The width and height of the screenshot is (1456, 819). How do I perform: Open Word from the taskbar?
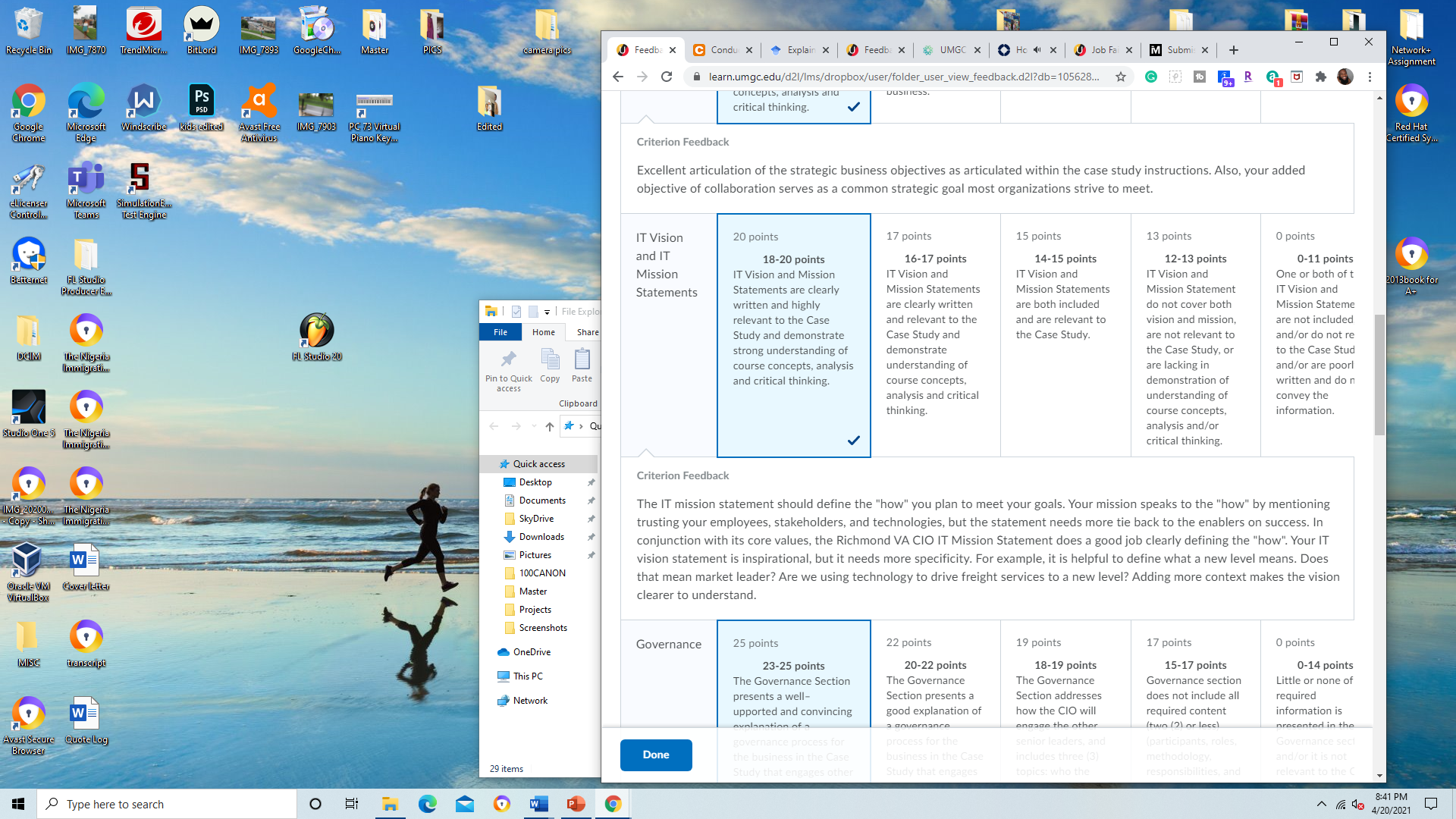click(x=539, y=804)
